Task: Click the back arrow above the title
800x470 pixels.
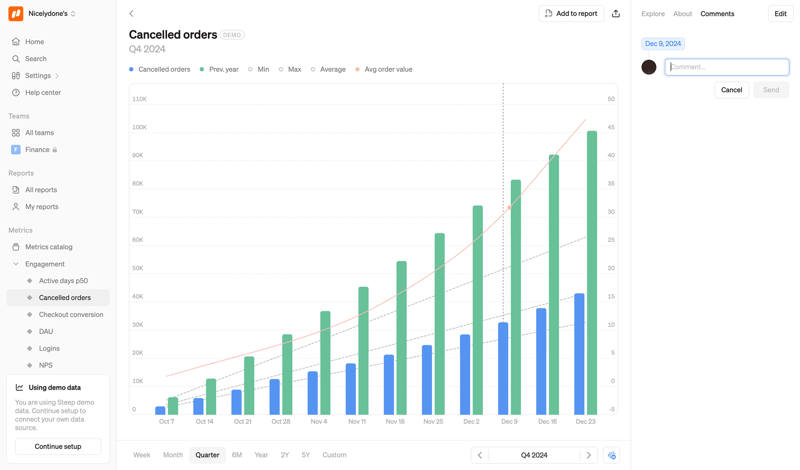Action: (x=131, y=14)
